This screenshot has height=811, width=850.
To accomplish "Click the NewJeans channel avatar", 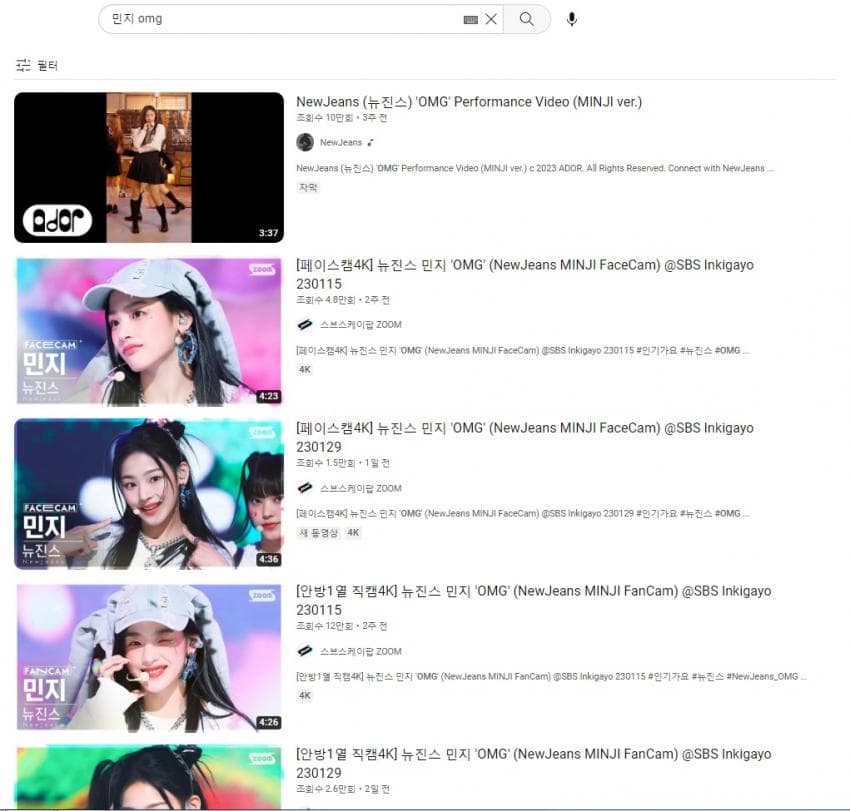I will (305, 142).
